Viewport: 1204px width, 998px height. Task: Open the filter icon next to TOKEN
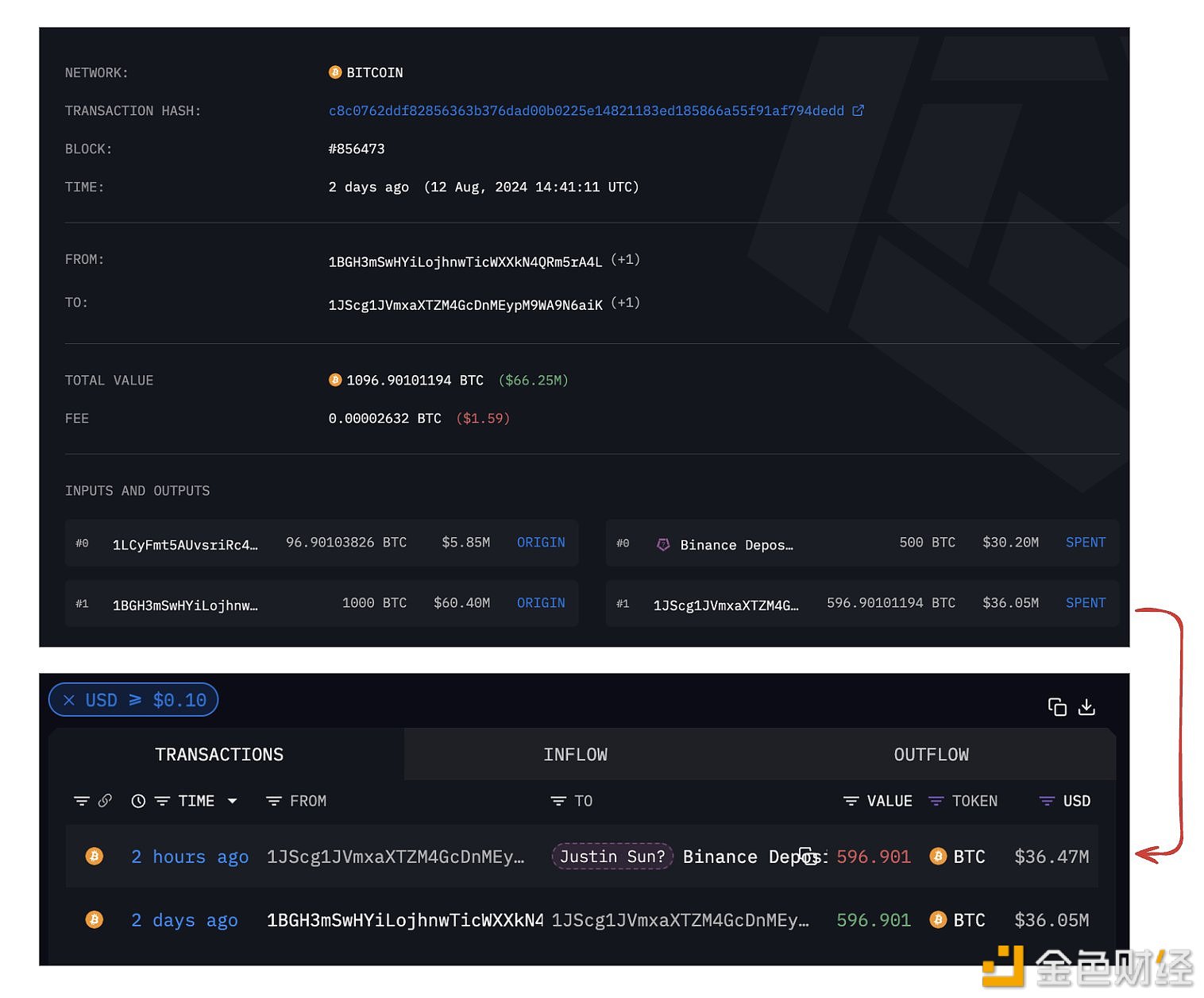pos(936,801)
